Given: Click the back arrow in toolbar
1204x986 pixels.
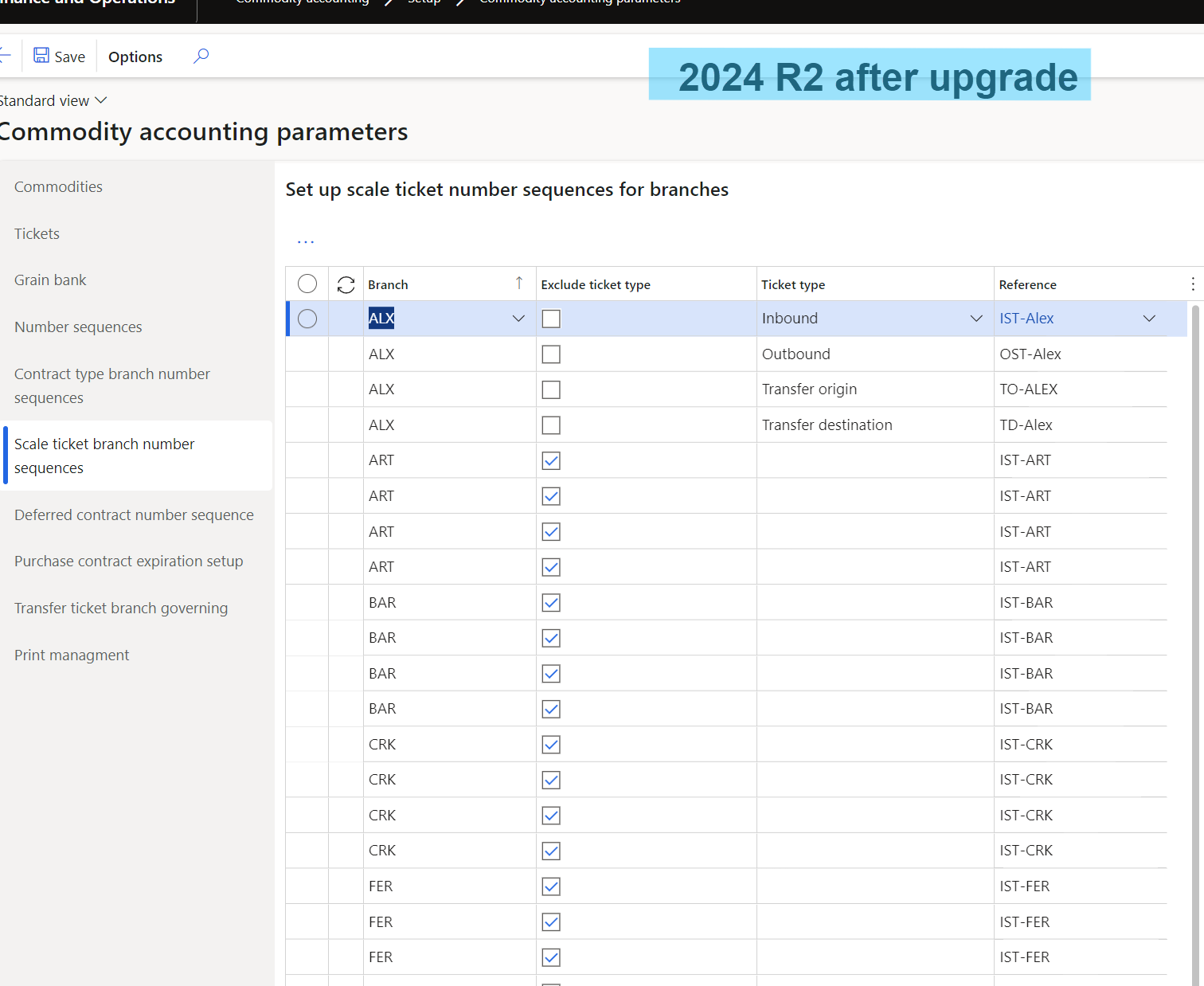Looking at the screenshot, I should pyautogui.click(x=5, y=56).
